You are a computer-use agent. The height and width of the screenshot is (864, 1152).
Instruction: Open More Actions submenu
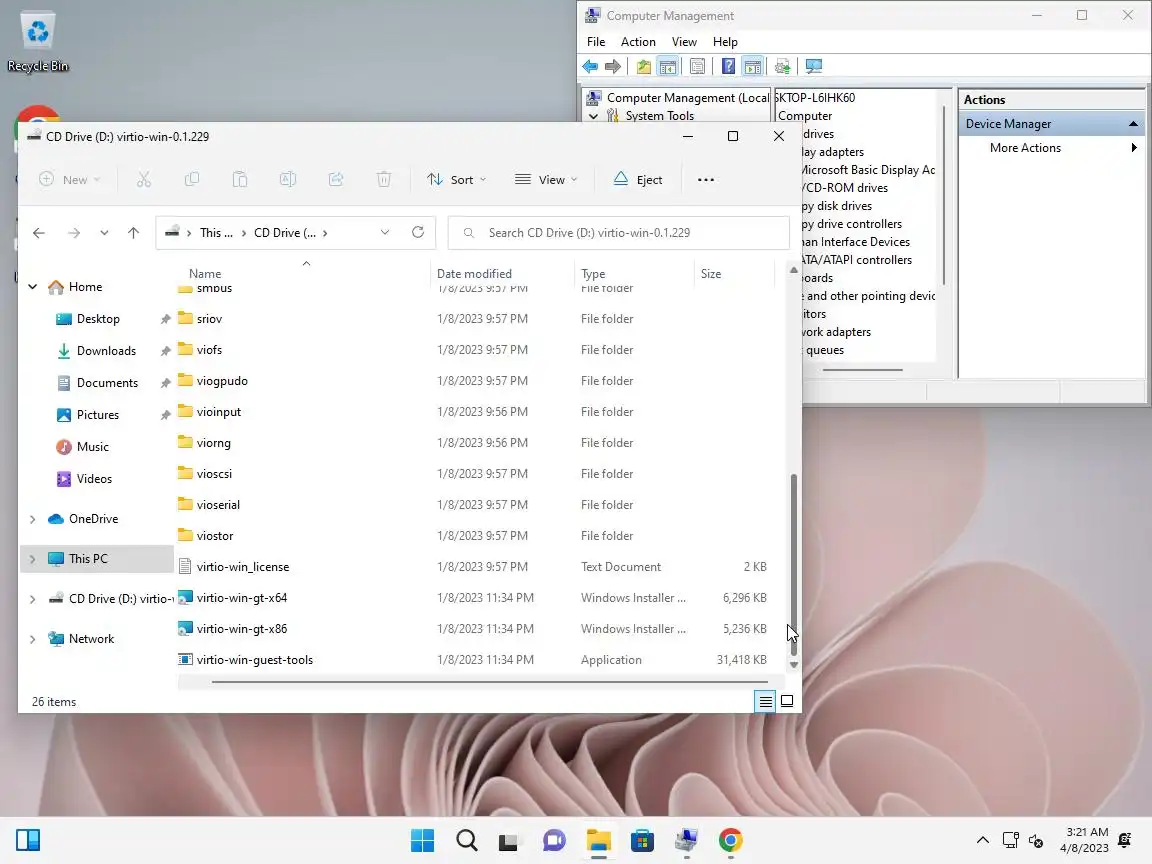point(1052,148)
